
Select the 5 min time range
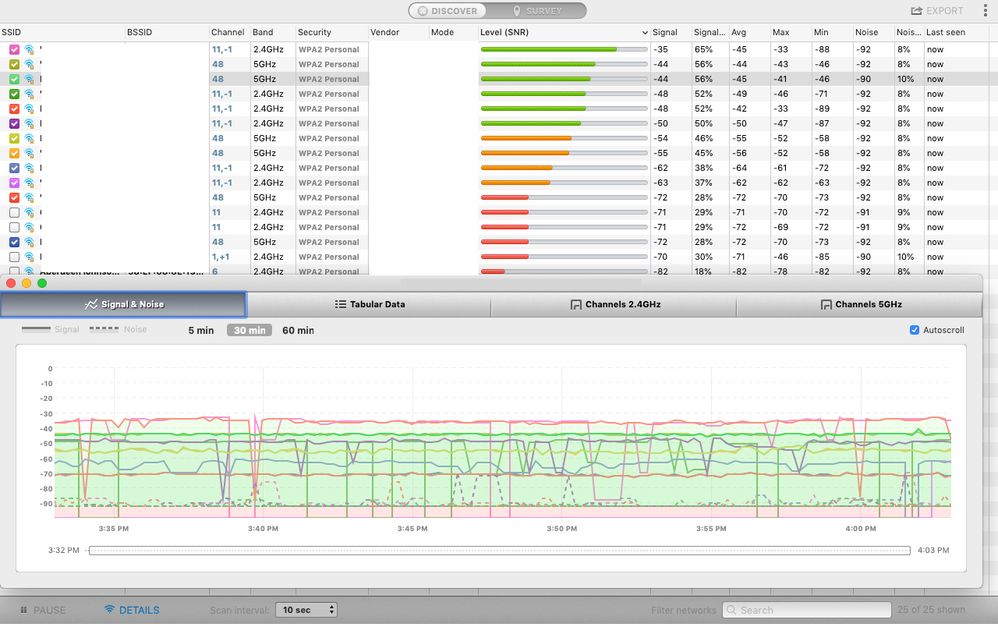pos(201,330)
